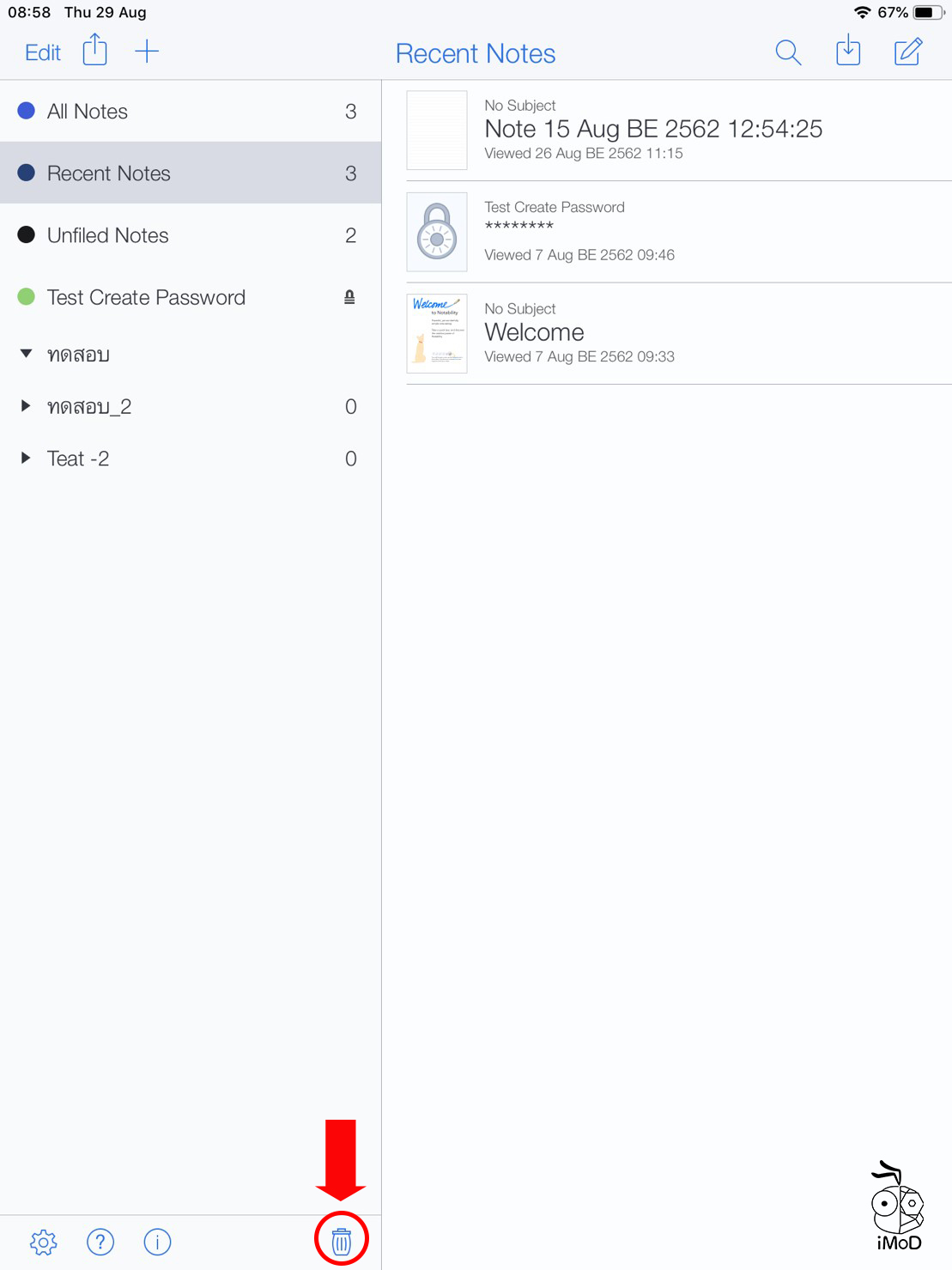Open search using the magnifying glass icon
952x1270 pixels.
[787, 52]
